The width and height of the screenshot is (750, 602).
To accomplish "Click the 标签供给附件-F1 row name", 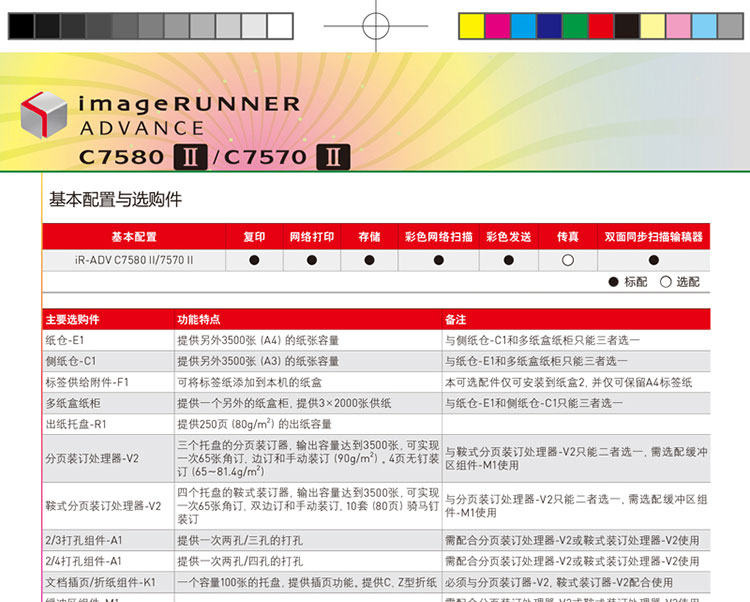I will (x=87, y=382).
